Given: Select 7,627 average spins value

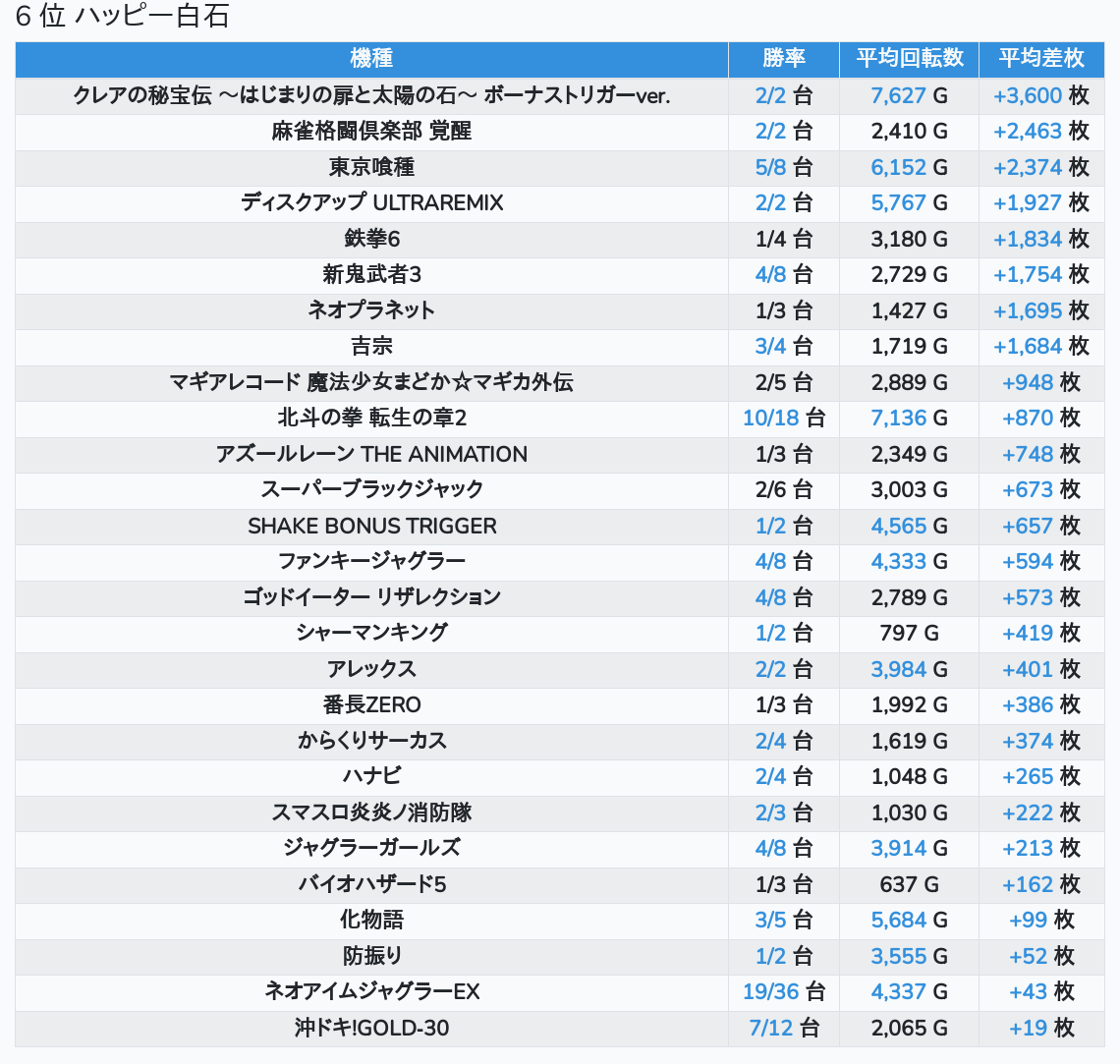Looking at the screenshot, I should pyautogui.click(x=898, y=96).
